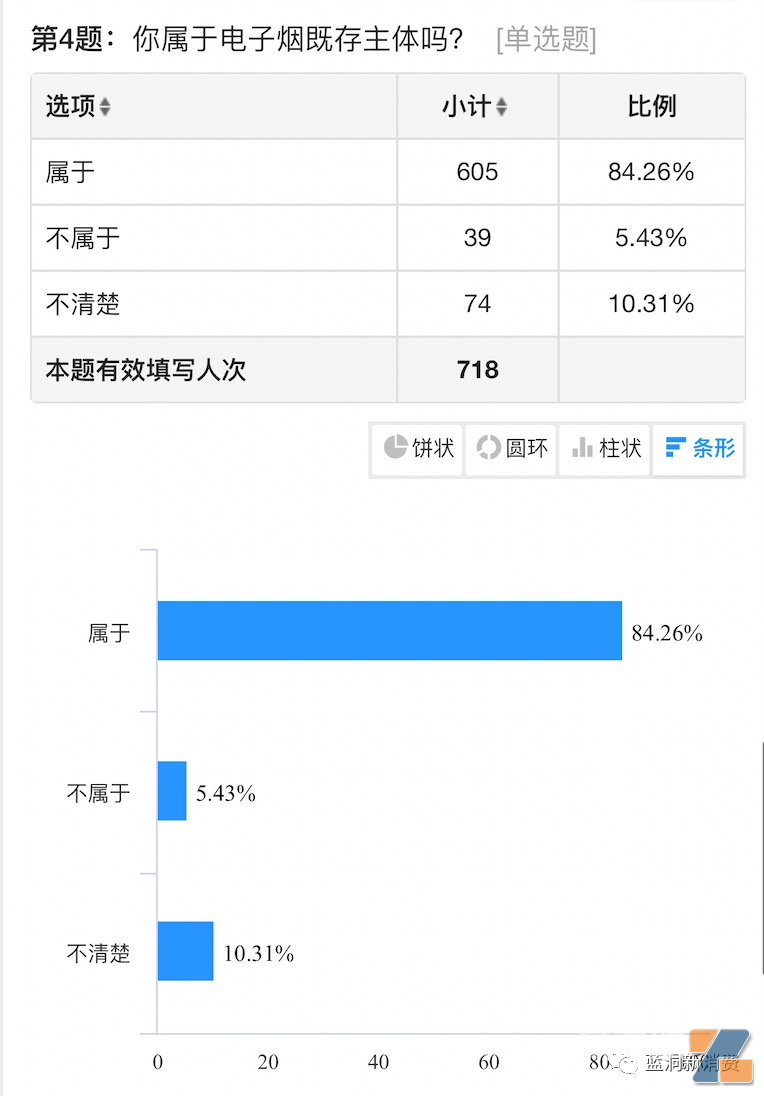Switch to column chart via 柱状 icon

604,449
